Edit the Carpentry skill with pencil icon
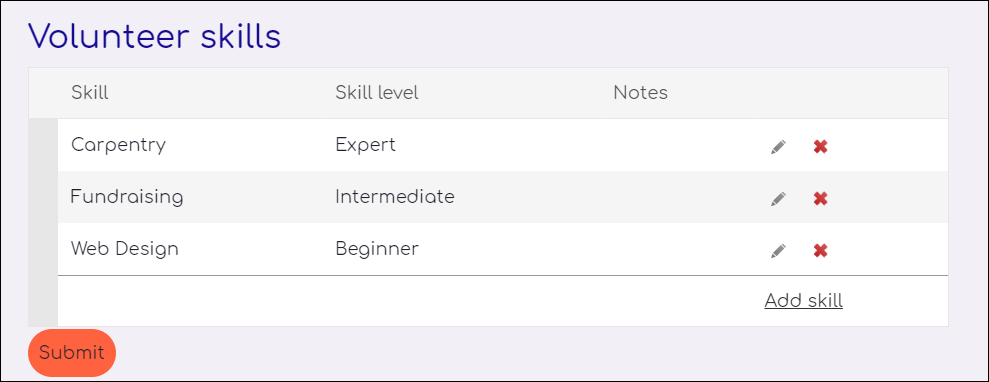This screenshot has height=382, width=989. tap(778, 147)
